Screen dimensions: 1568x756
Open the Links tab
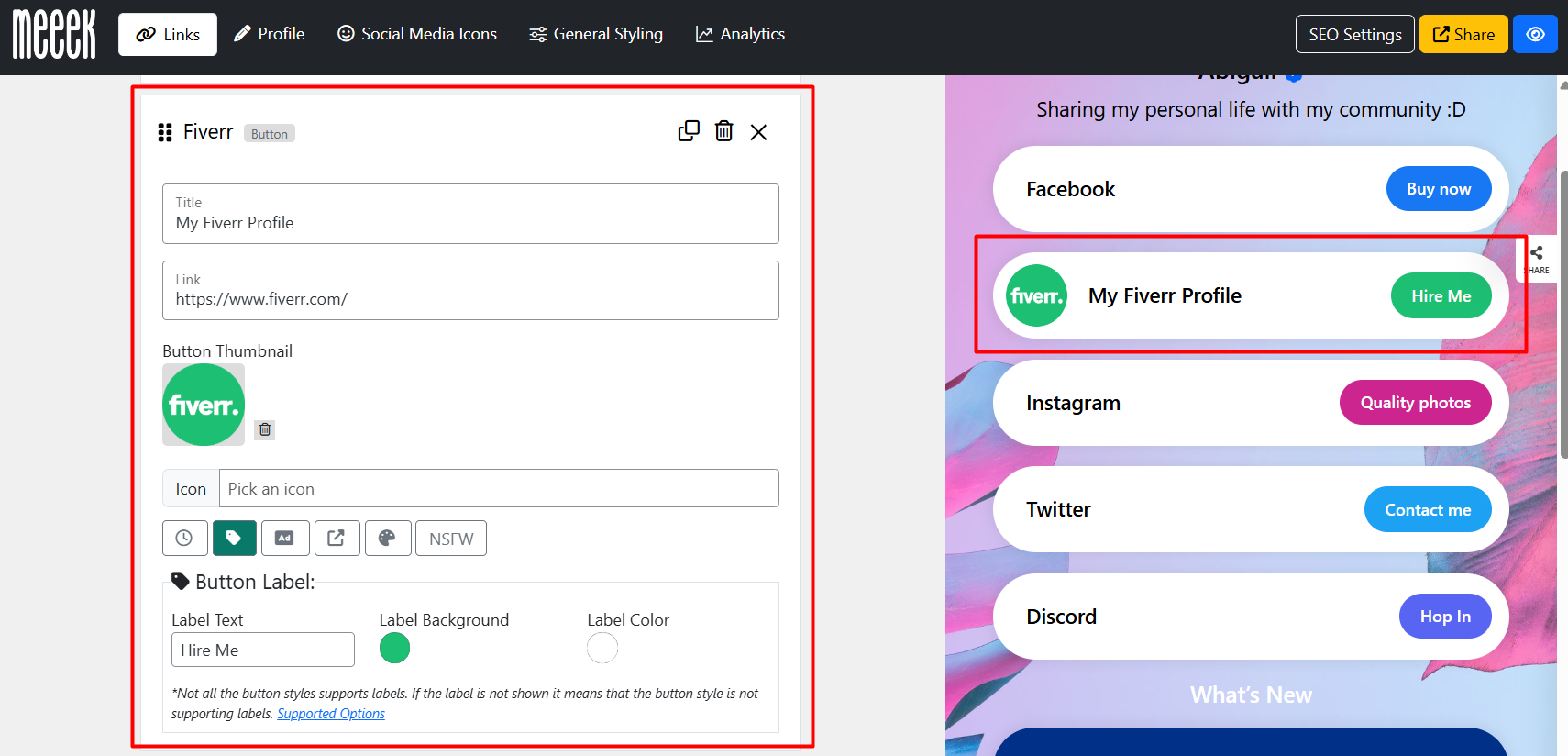click(x=168, y=34)
